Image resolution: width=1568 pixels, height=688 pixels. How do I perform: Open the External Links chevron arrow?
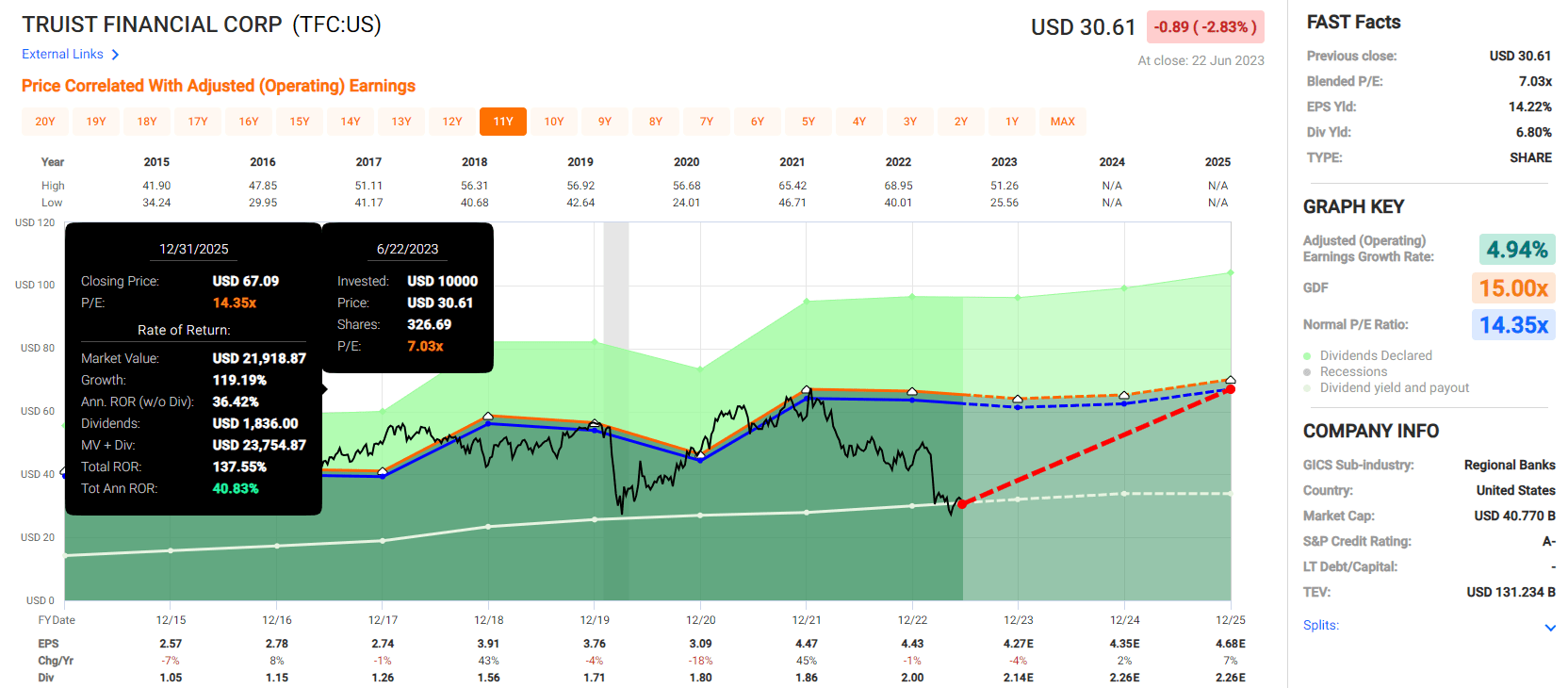click(115, 55)
